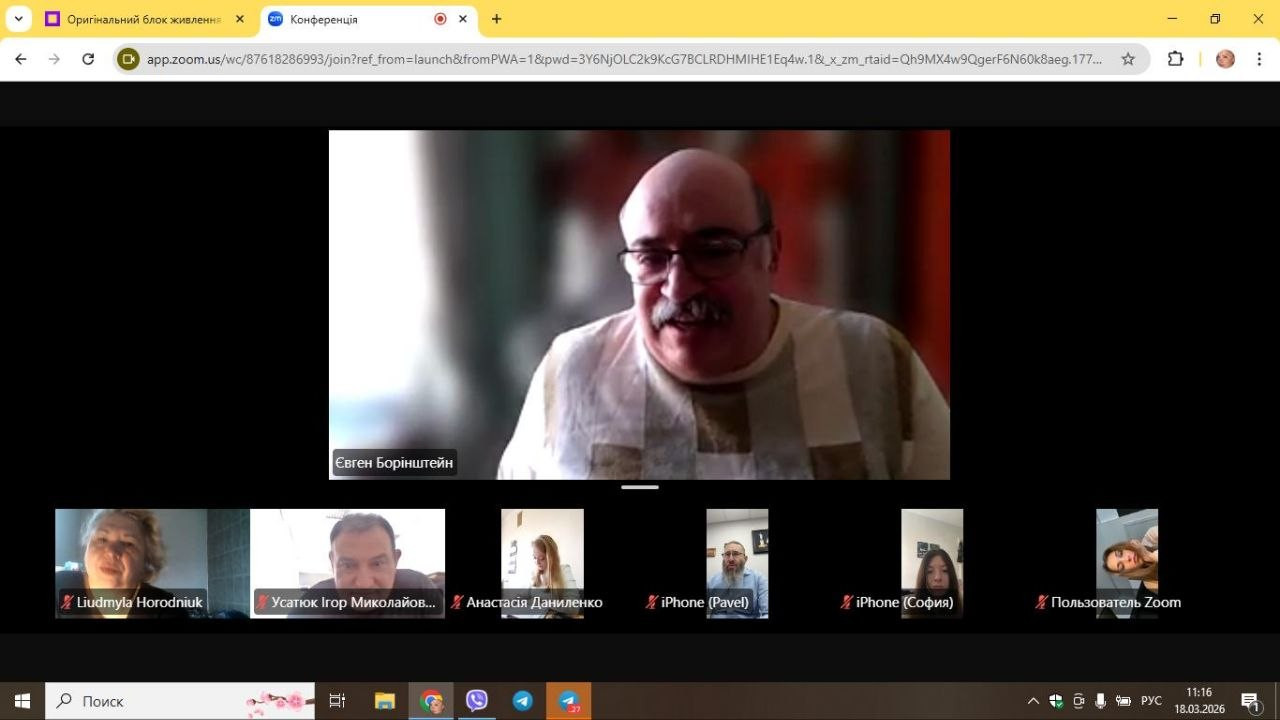1280x720 pixels.
Task: Click the camera permission icon in address bar
Action: click(x=128, y=59)
